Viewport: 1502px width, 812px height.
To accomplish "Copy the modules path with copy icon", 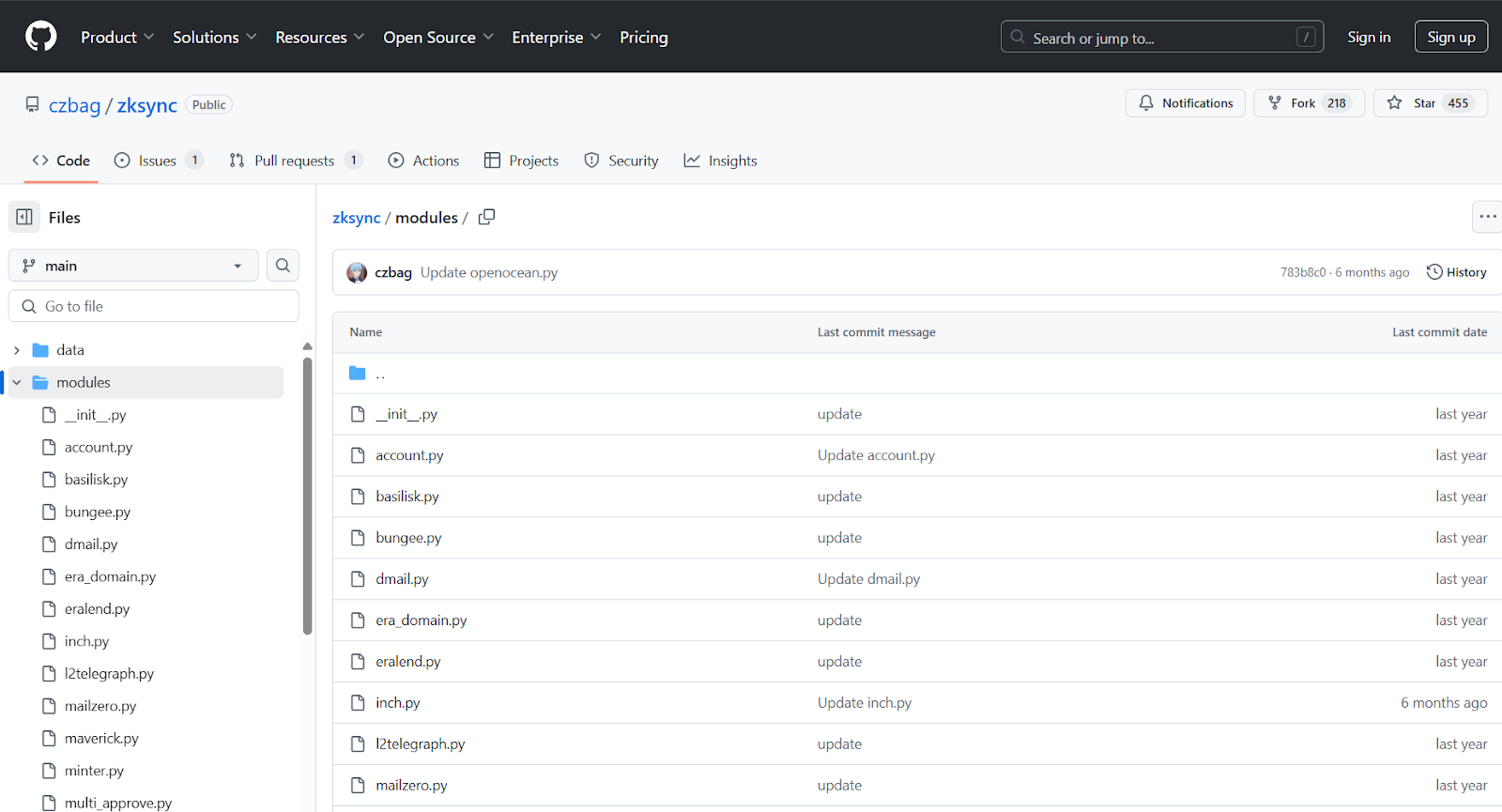I will coord(486,217).
